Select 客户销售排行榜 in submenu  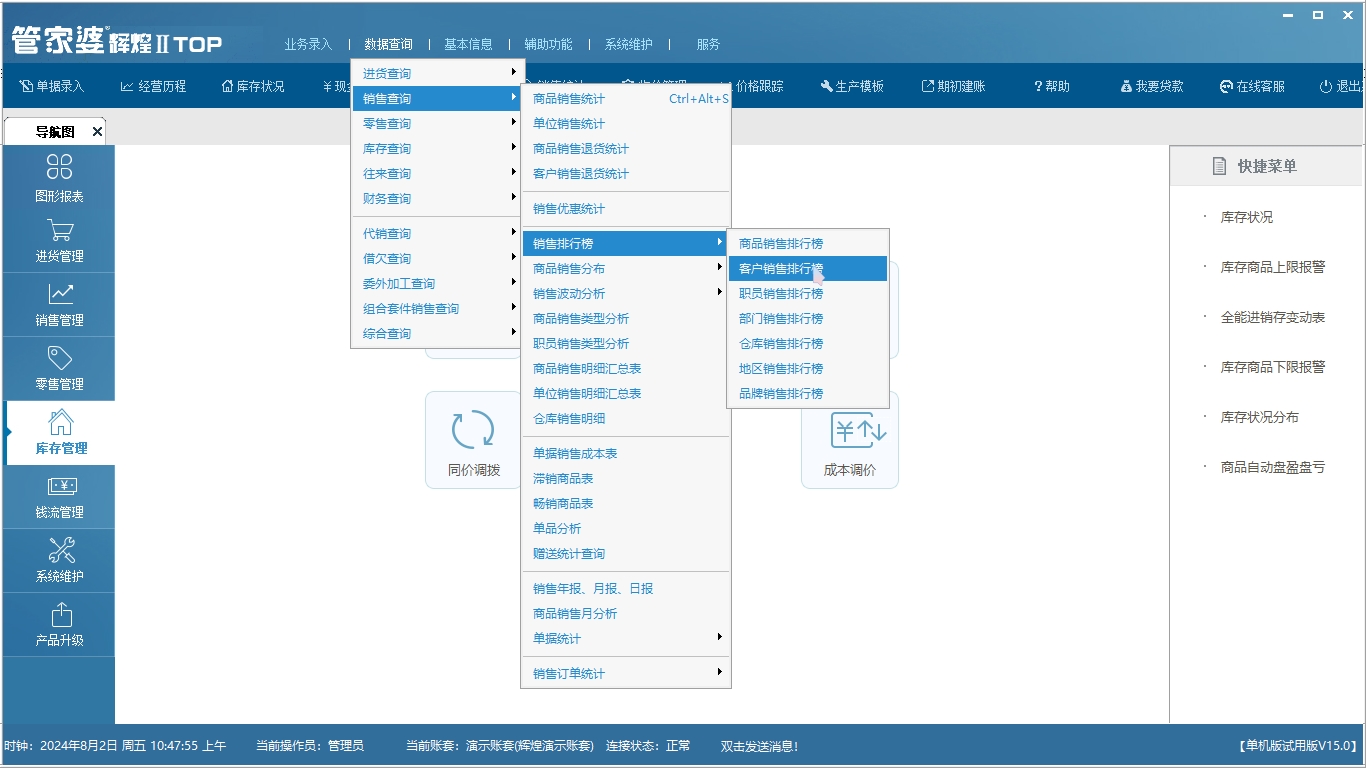coord(808,269)
